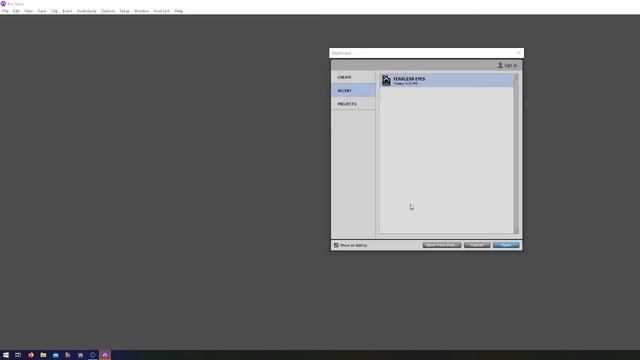This screenshot has height=360, width=640.
Task: Open the Event menu
Action: 67,11
